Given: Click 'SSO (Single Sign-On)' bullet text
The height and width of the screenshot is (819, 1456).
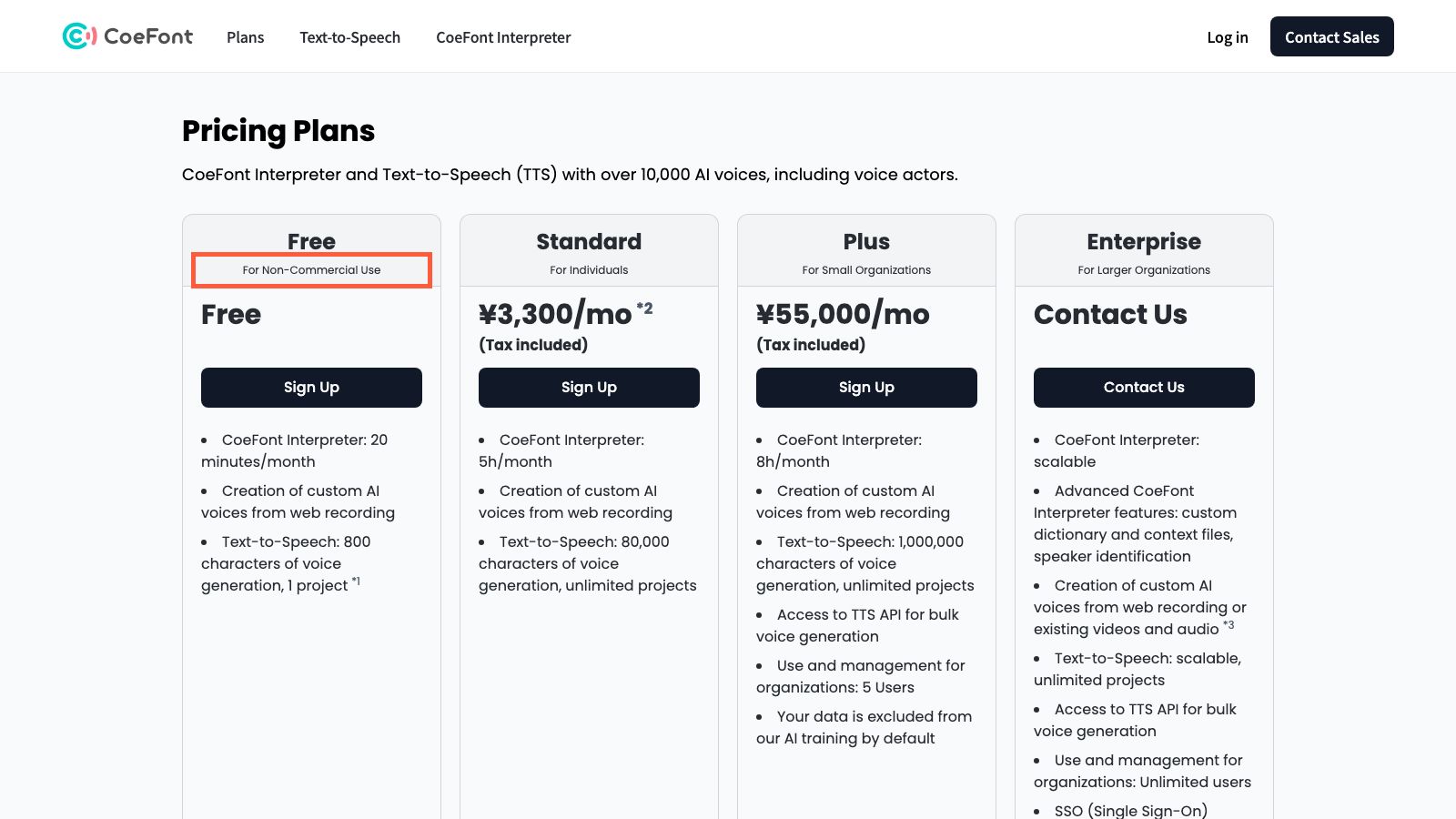Looking at the screenshot, I should coord(1131,811).
